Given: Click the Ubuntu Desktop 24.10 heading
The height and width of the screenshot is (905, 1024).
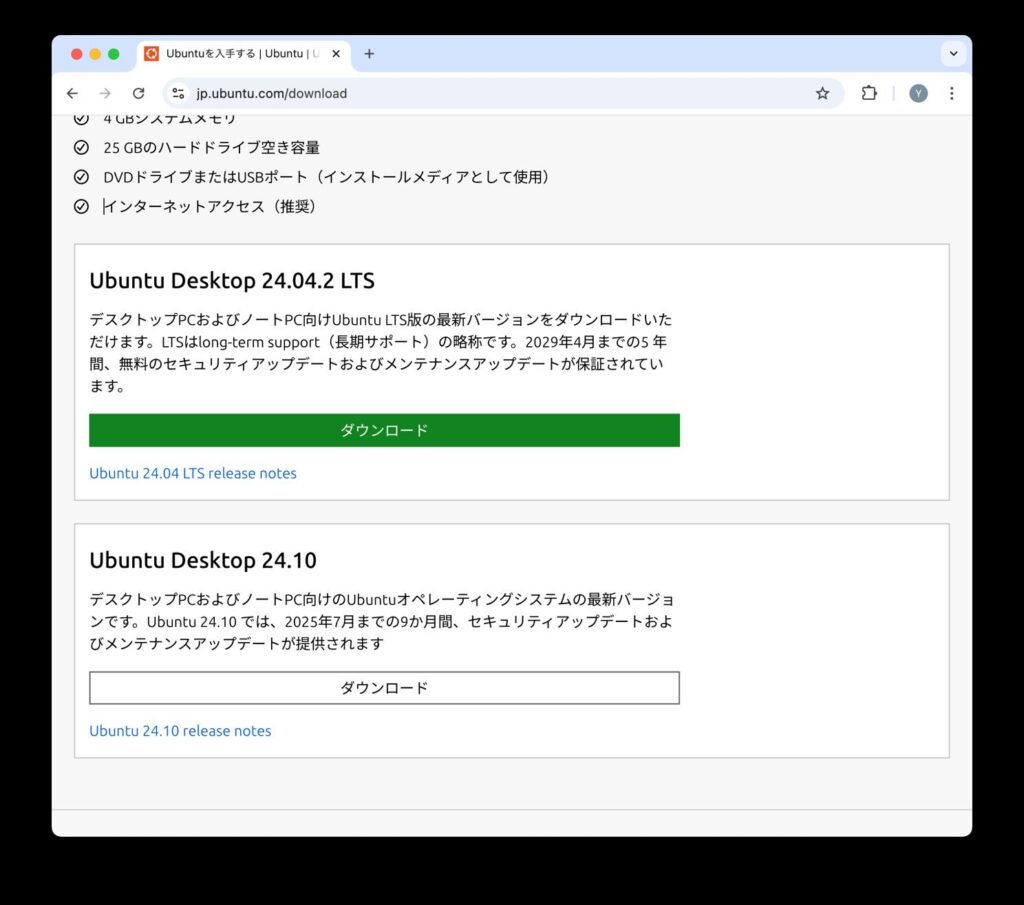Looking at the screenshot, I should 203,560.
